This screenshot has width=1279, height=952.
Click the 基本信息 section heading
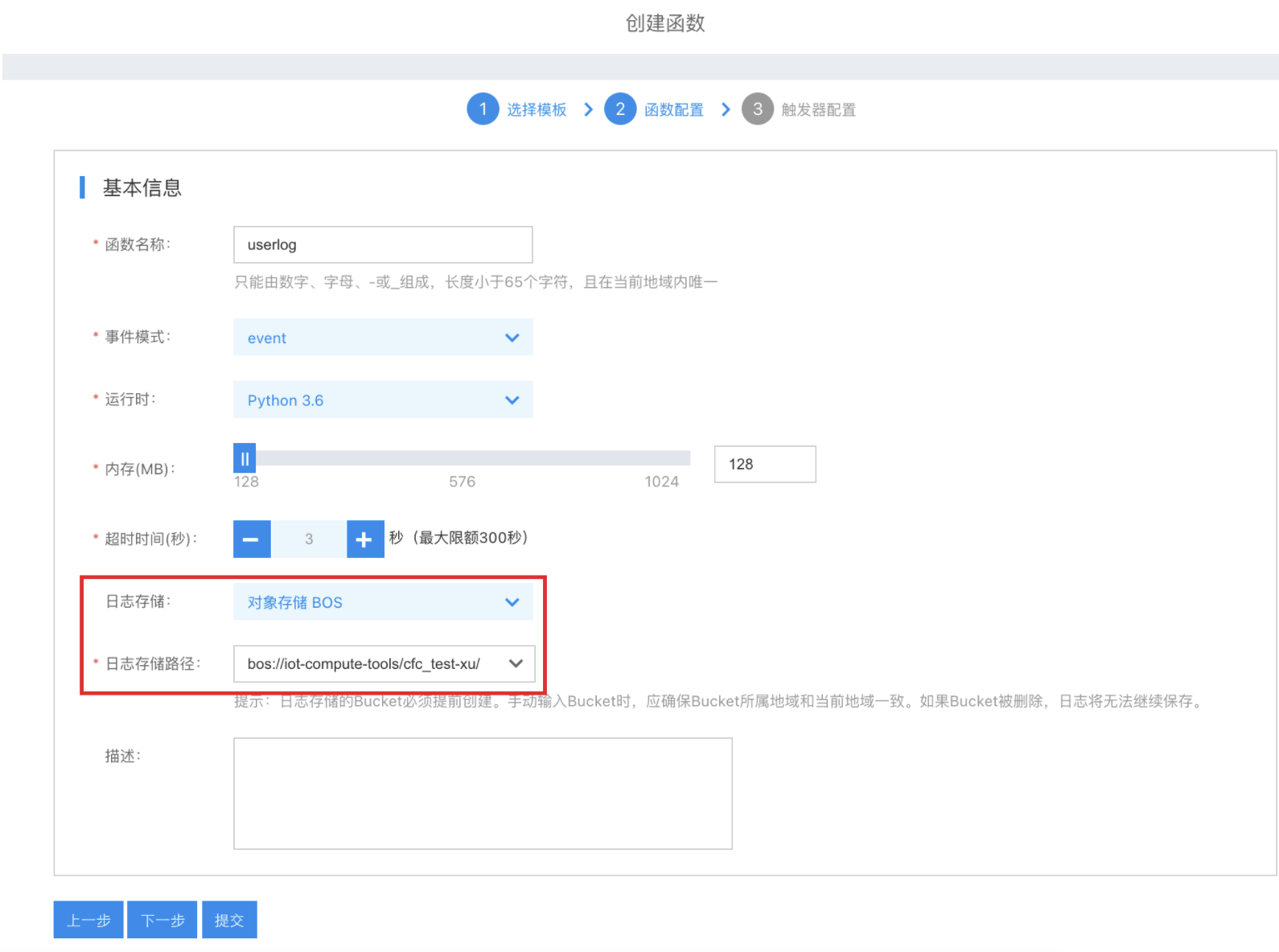[x=142, y=188]
